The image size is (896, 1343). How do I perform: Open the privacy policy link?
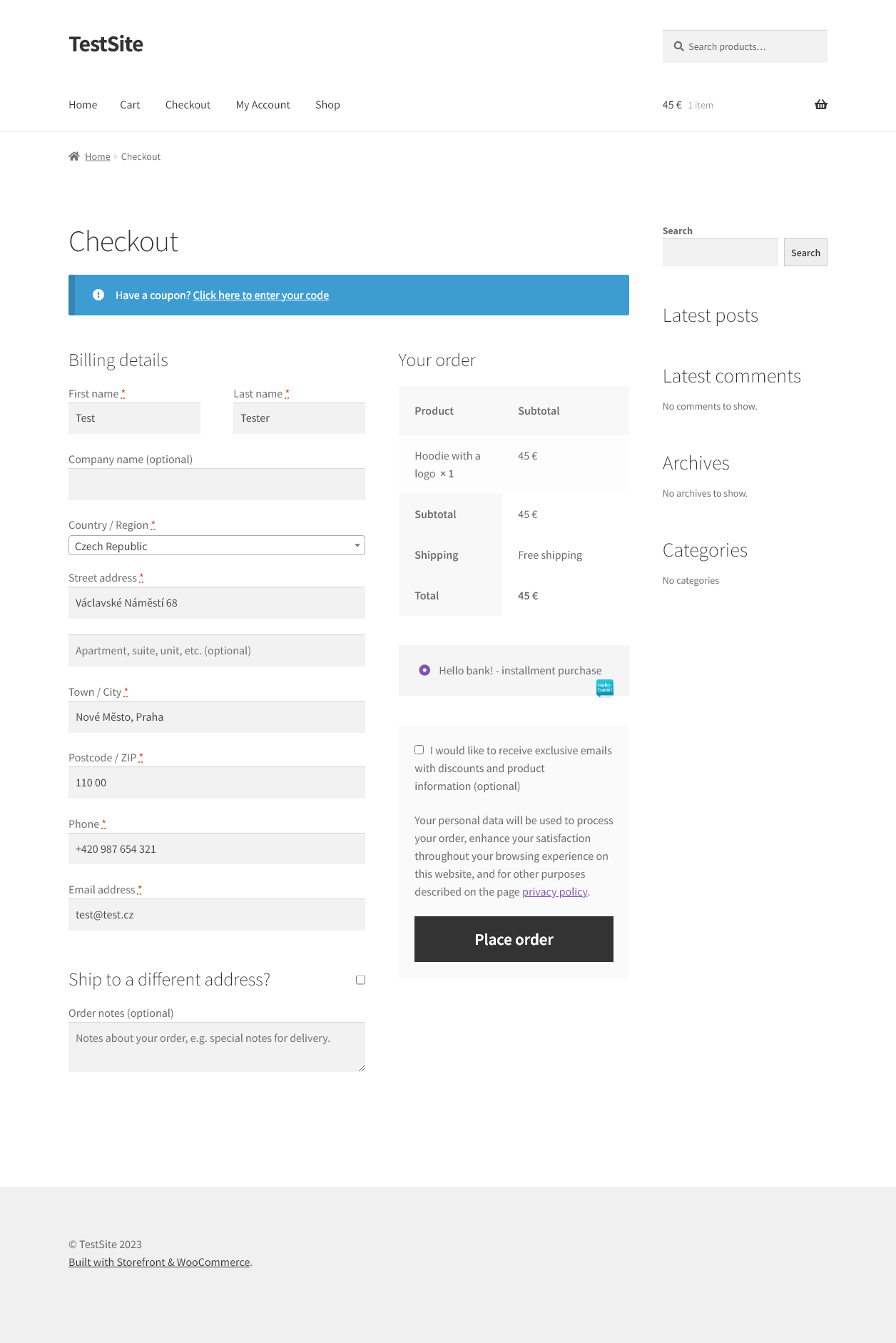point(555,892)
